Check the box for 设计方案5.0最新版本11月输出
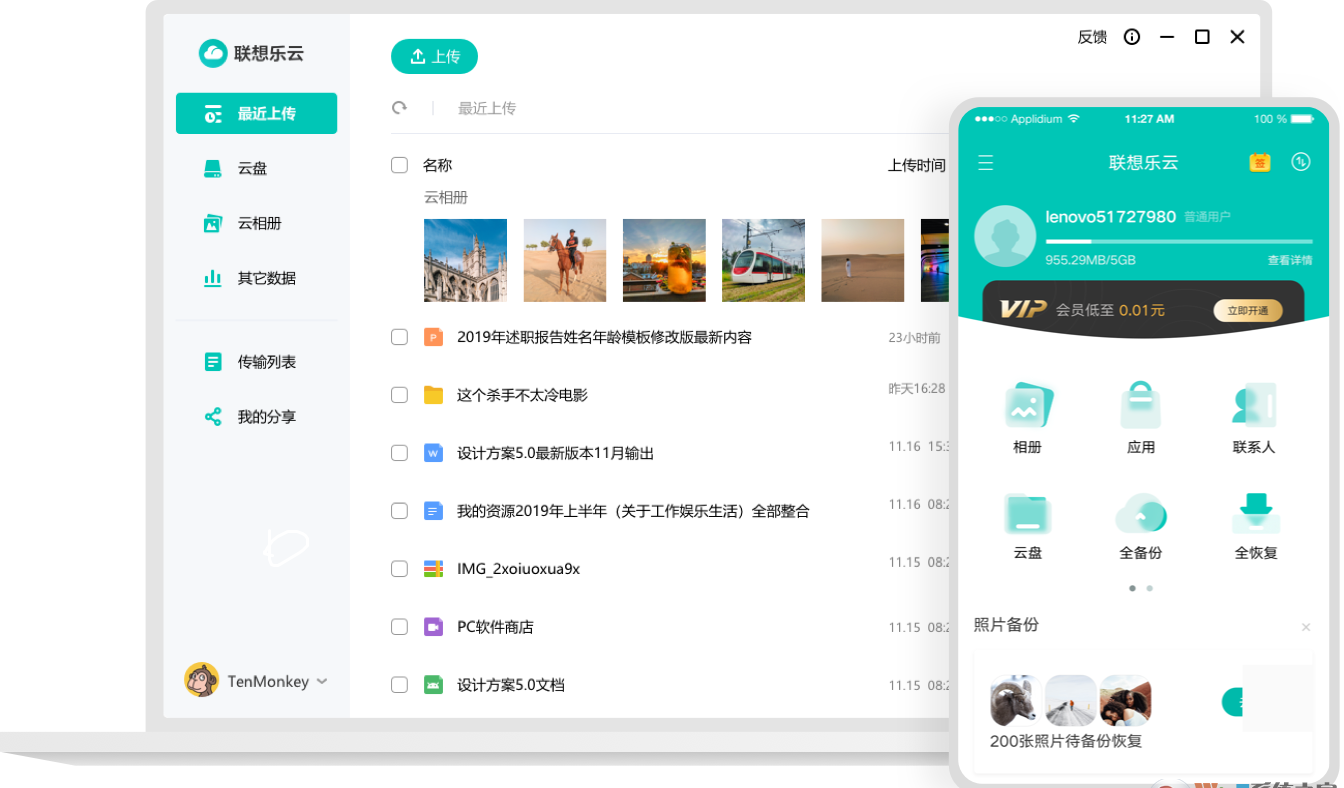This screenshot has width=1344, height=788. coord(399,453)
